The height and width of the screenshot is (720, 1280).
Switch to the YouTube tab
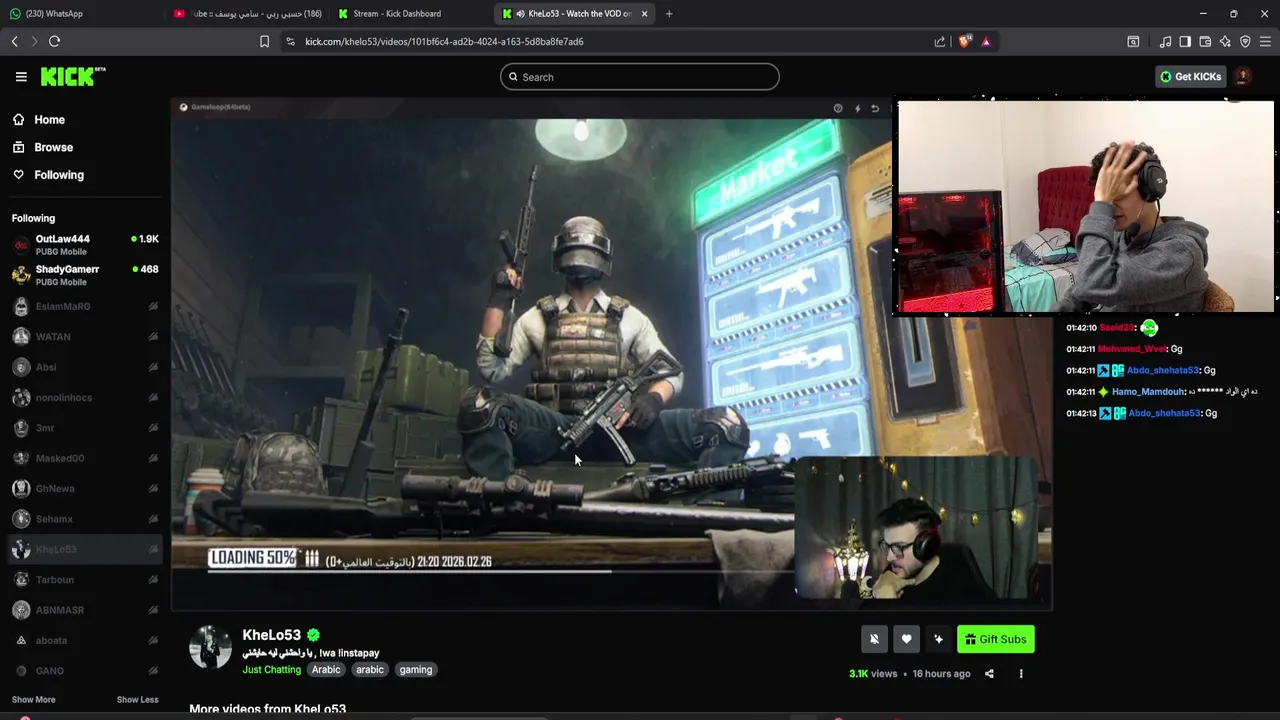pos(248,14)
